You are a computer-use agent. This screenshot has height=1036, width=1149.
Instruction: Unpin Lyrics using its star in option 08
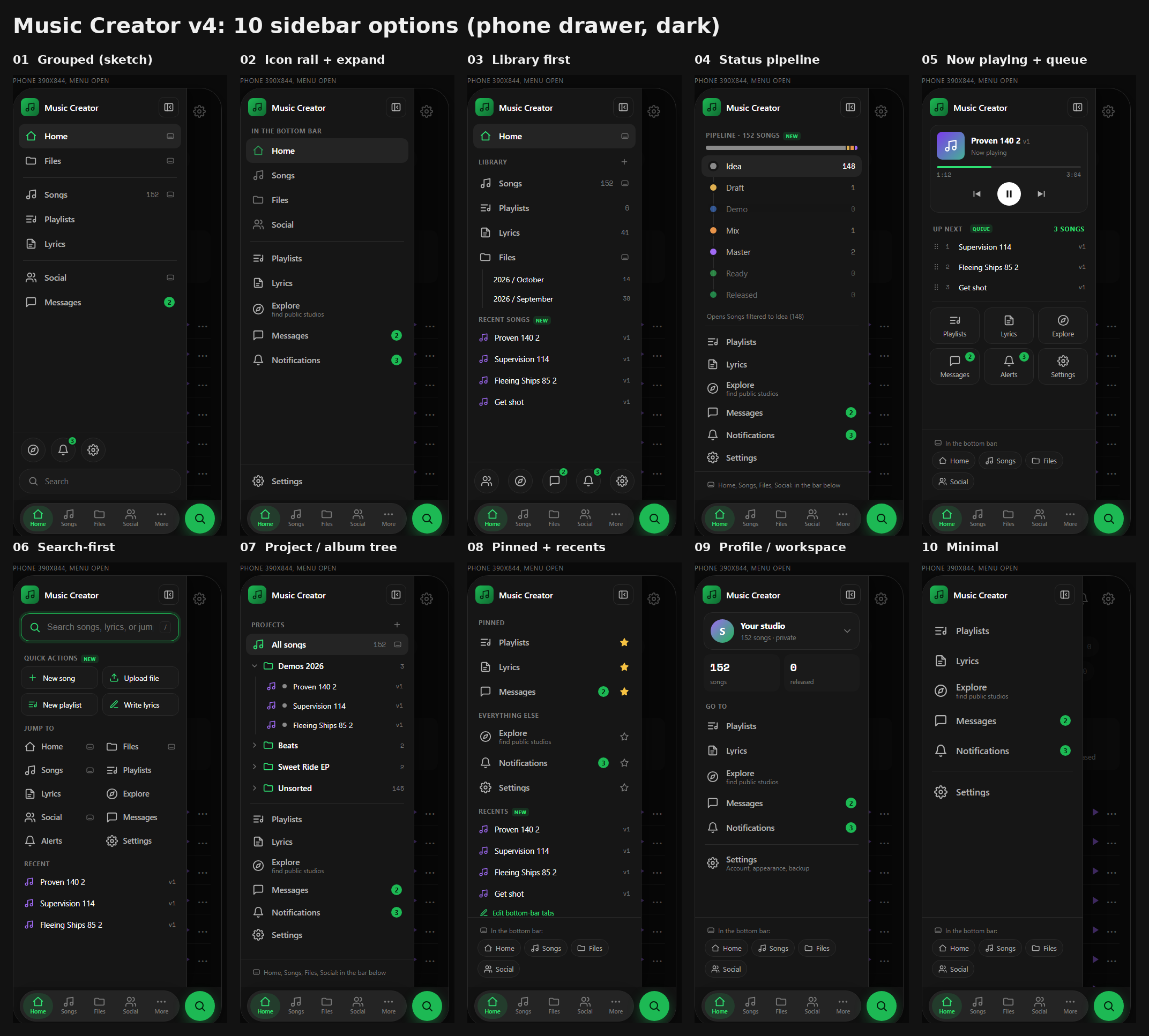click(x=624, y=666)
